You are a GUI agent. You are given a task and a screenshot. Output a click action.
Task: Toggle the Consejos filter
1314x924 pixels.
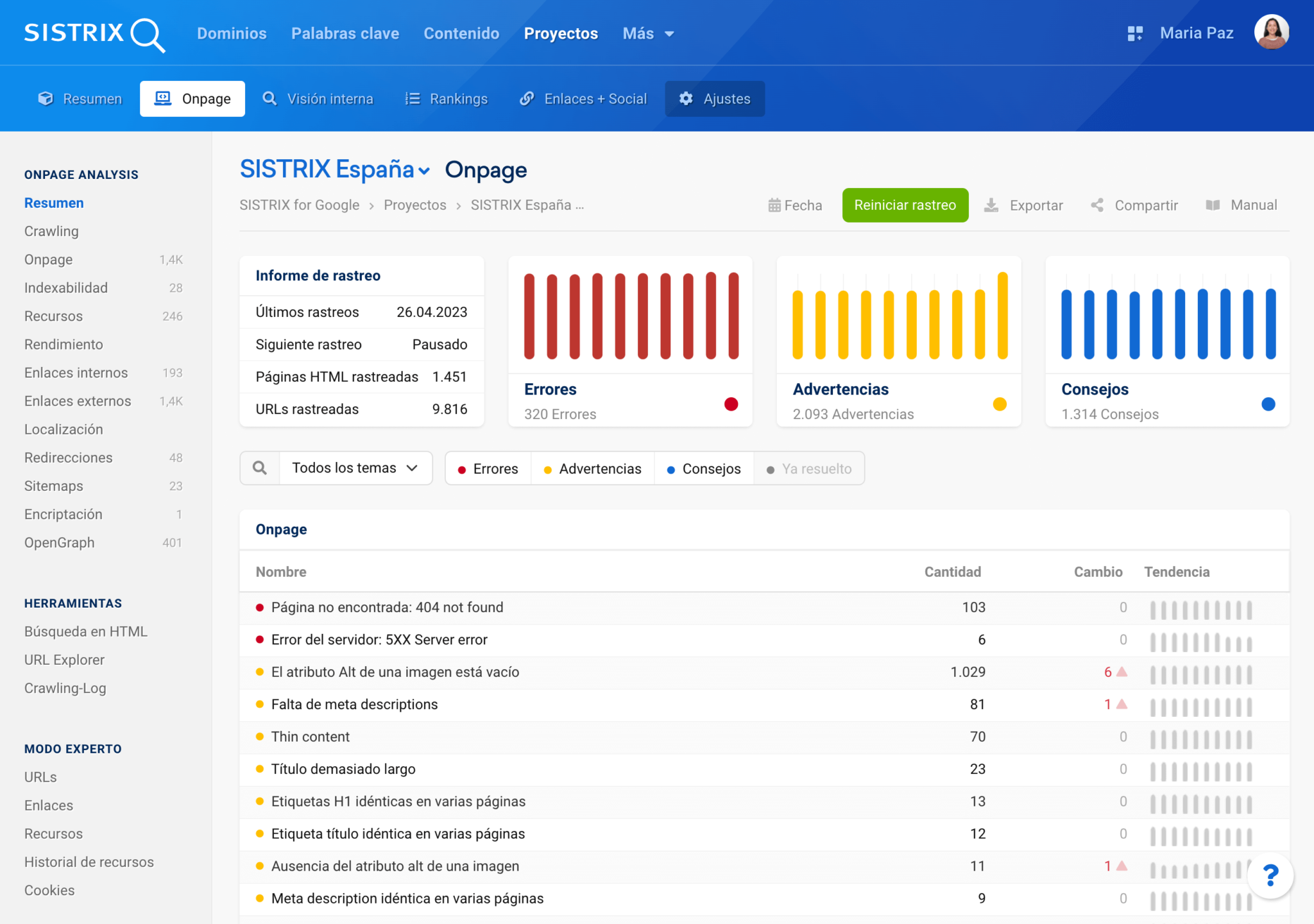[704, 468]
